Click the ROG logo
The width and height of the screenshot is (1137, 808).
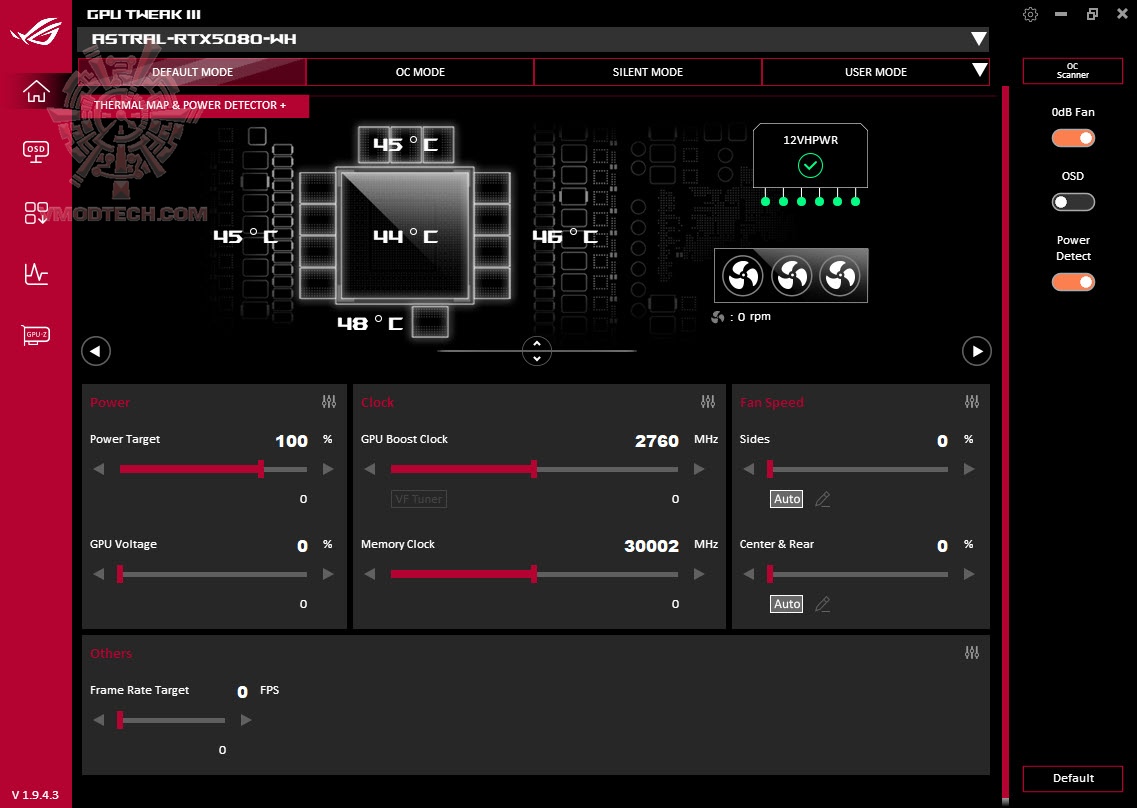coord(36,31)
